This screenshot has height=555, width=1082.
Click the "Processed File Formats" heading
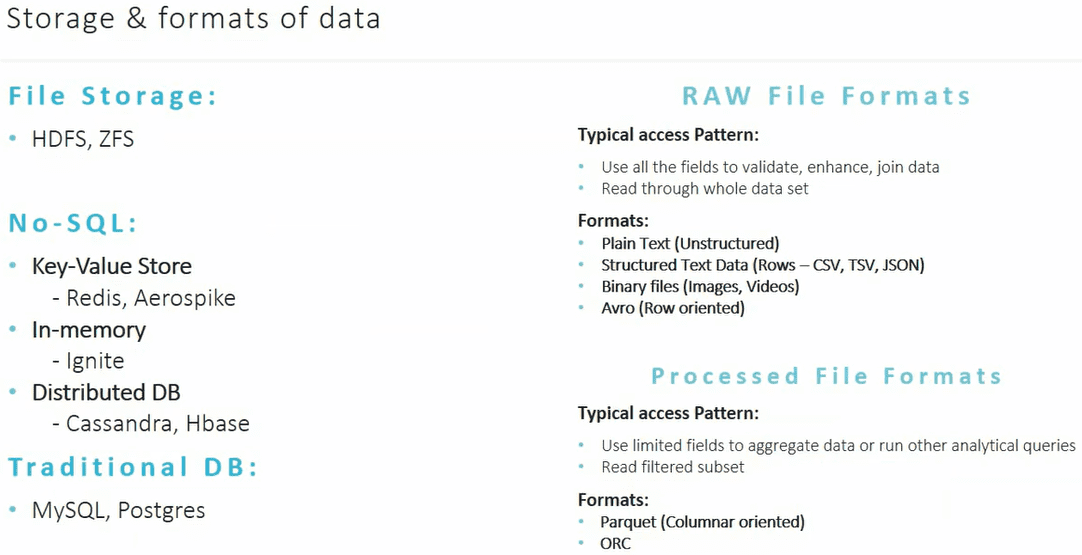827,377
